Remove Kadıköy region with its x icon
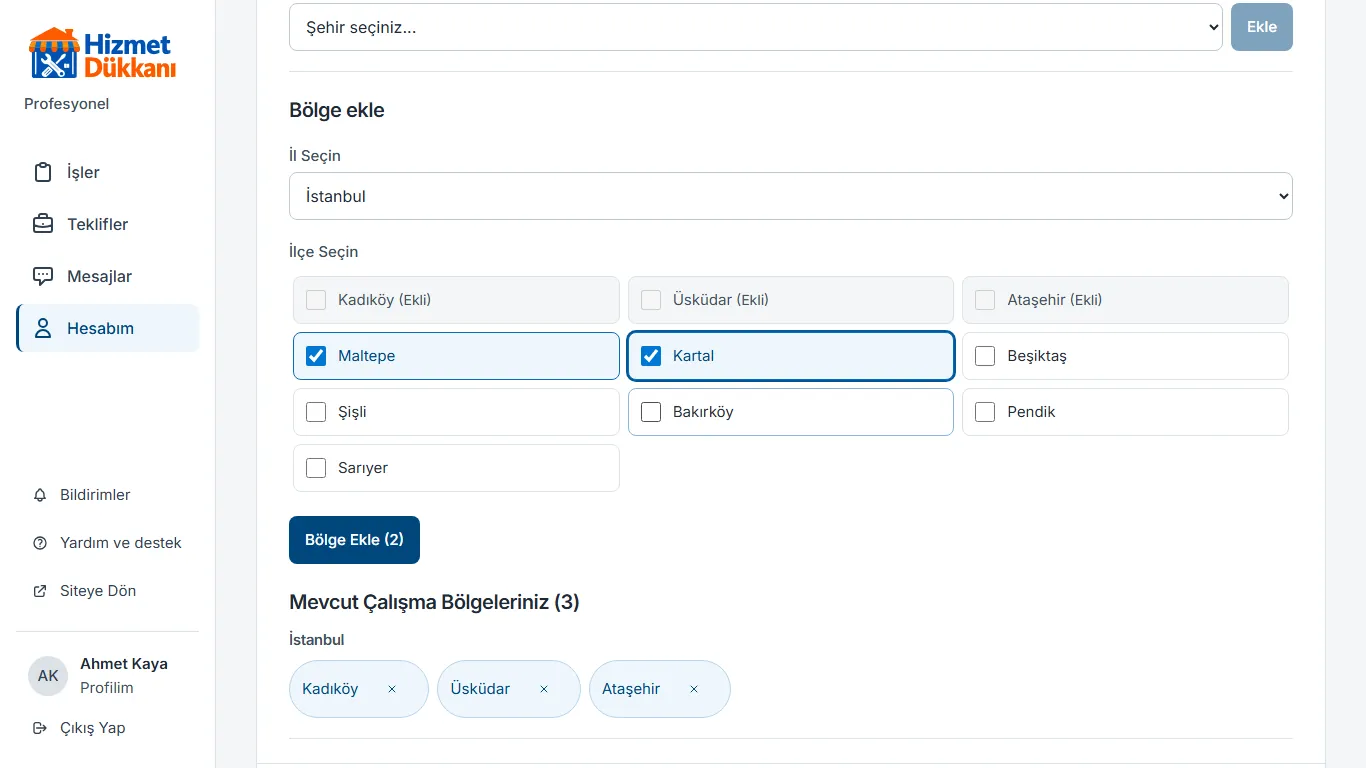Image resolution: width=1366 pixels, height=768 pixels. pos(392,689)
